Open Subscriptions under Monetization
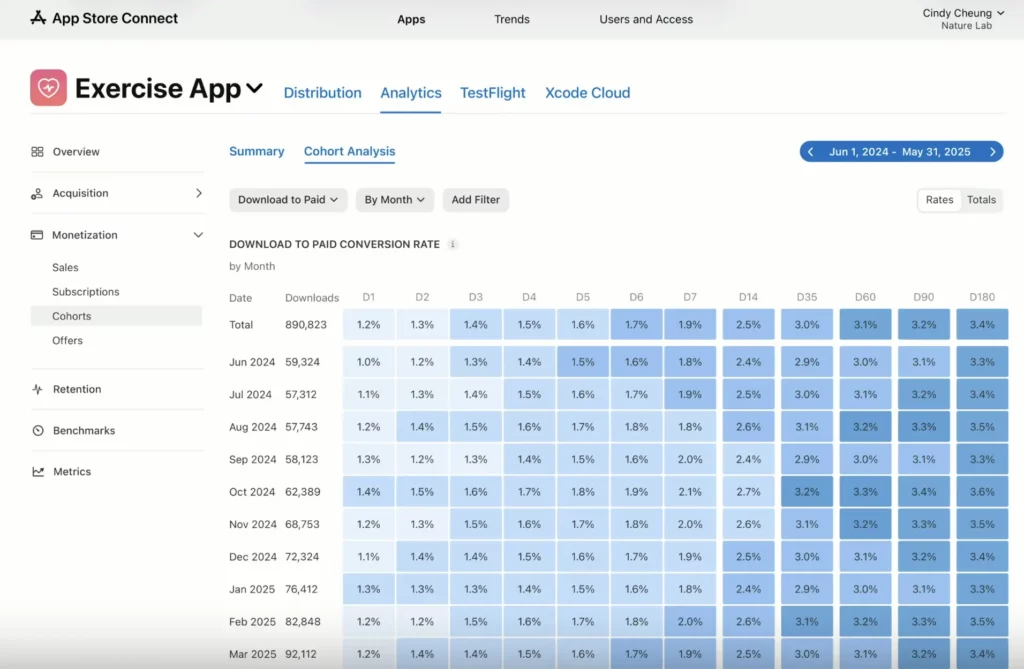Screen dimensions: 1024x669 pyautogui.click(x=86, y=292)
